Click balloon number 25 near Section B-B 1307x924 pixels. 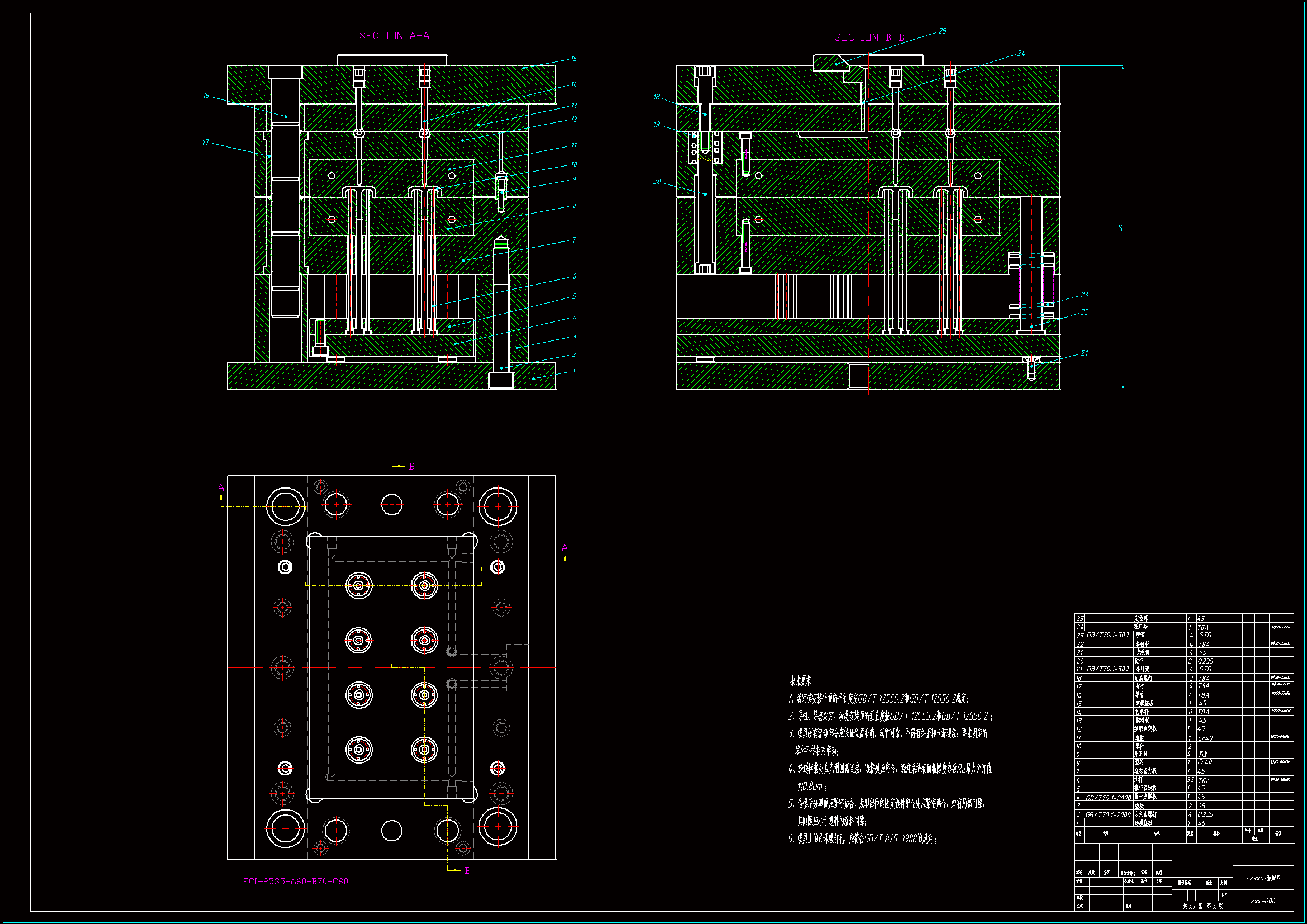942,31
